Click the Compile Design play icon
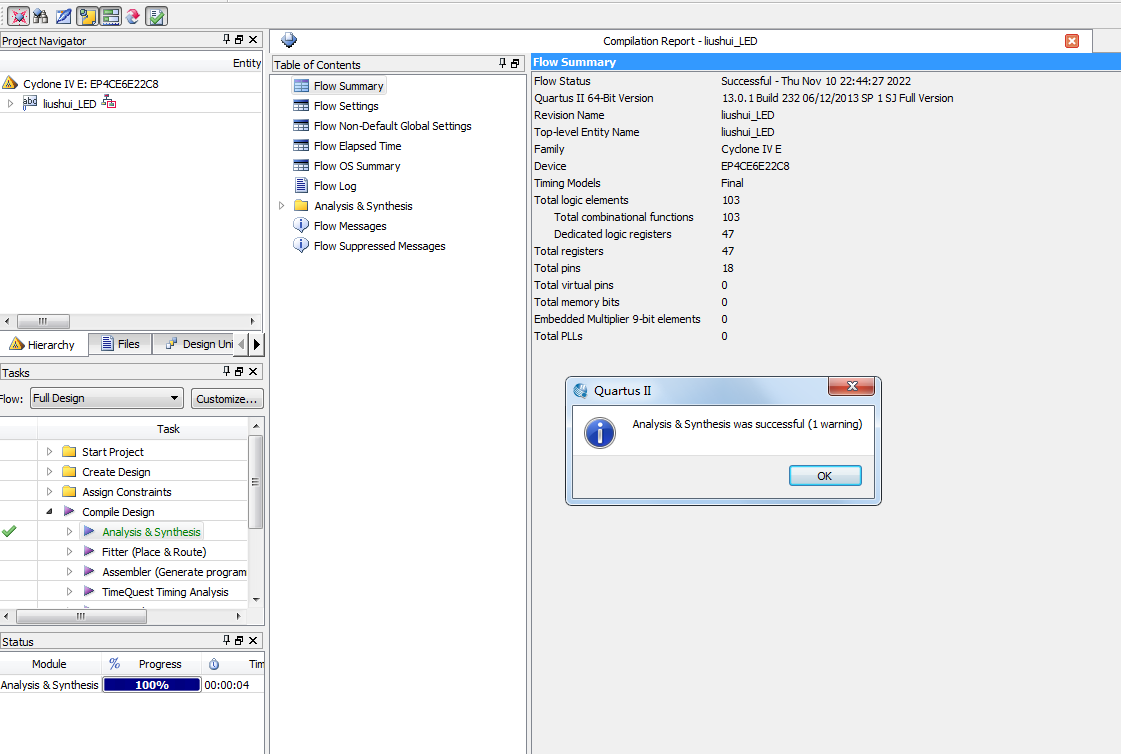The image size is (1121, 754). point(69,511)
